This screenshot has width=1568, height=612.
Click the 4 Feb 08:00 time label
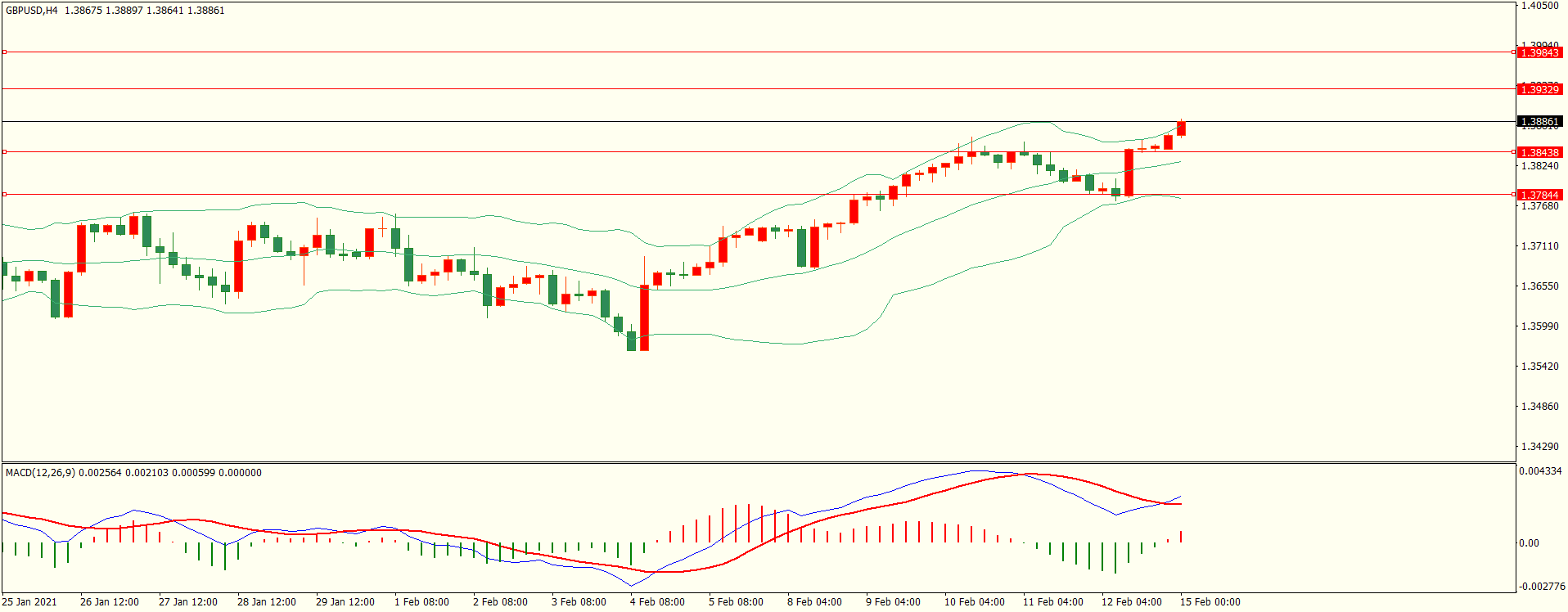click(657, 602)
